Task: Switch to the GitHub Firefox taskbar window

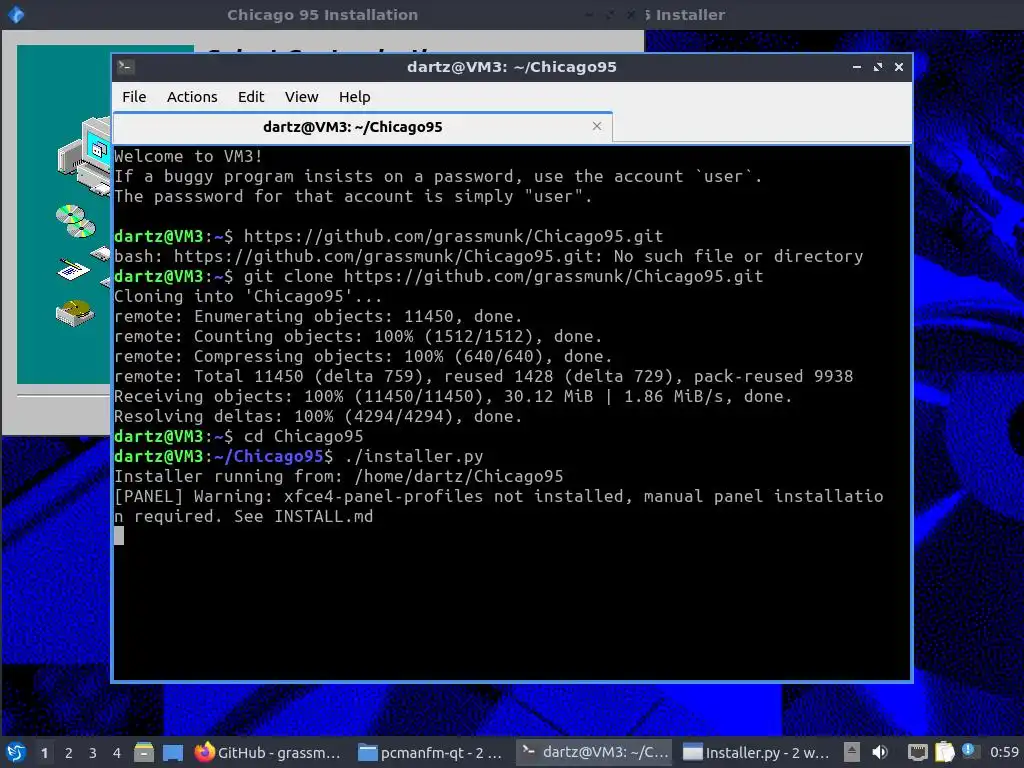Action: tap(268, 752)
